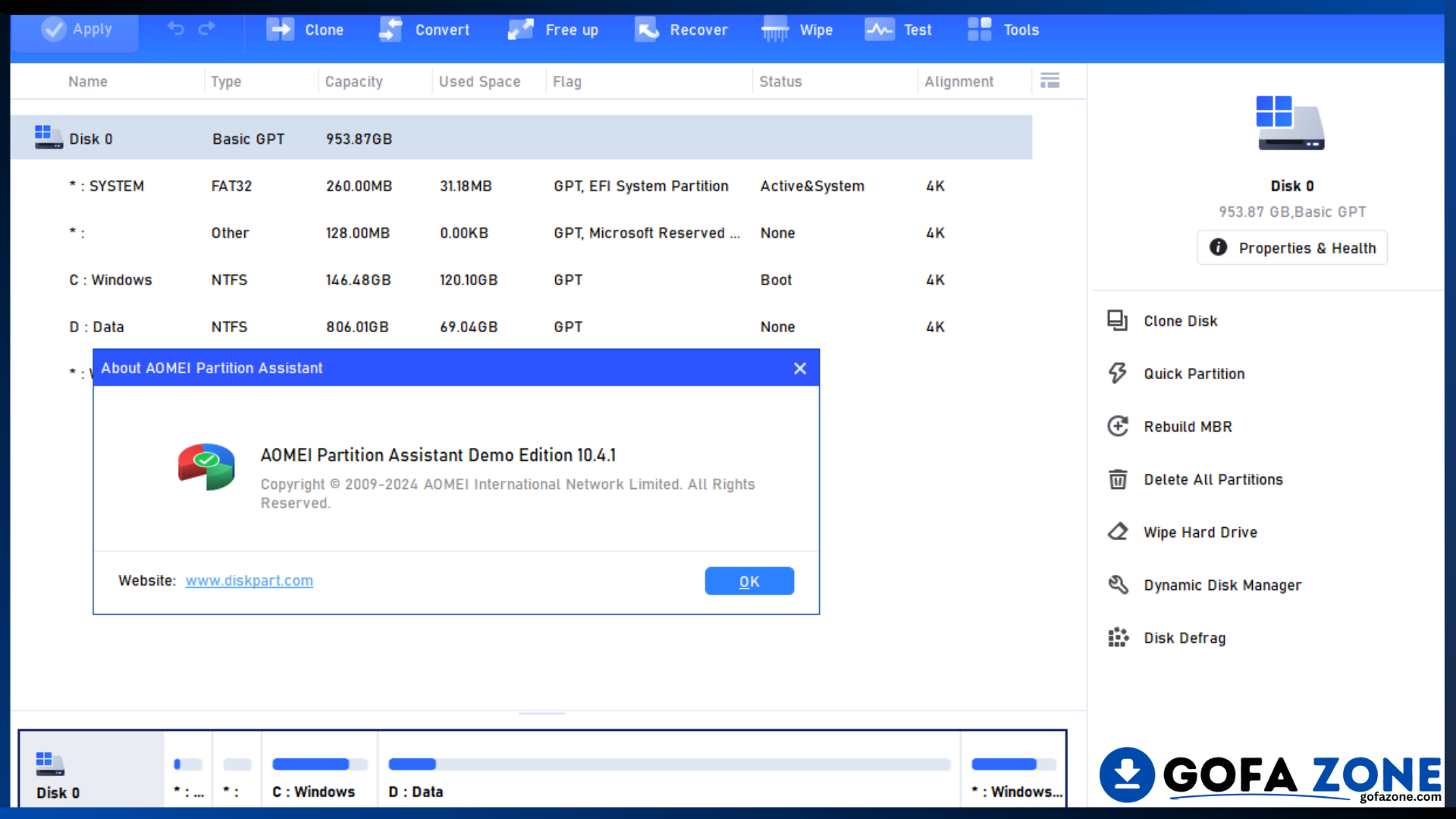Viewport: 1456px width, 819px height.
Task: Click the Boot status of C : Windows
Action: (x=776, y=280)
